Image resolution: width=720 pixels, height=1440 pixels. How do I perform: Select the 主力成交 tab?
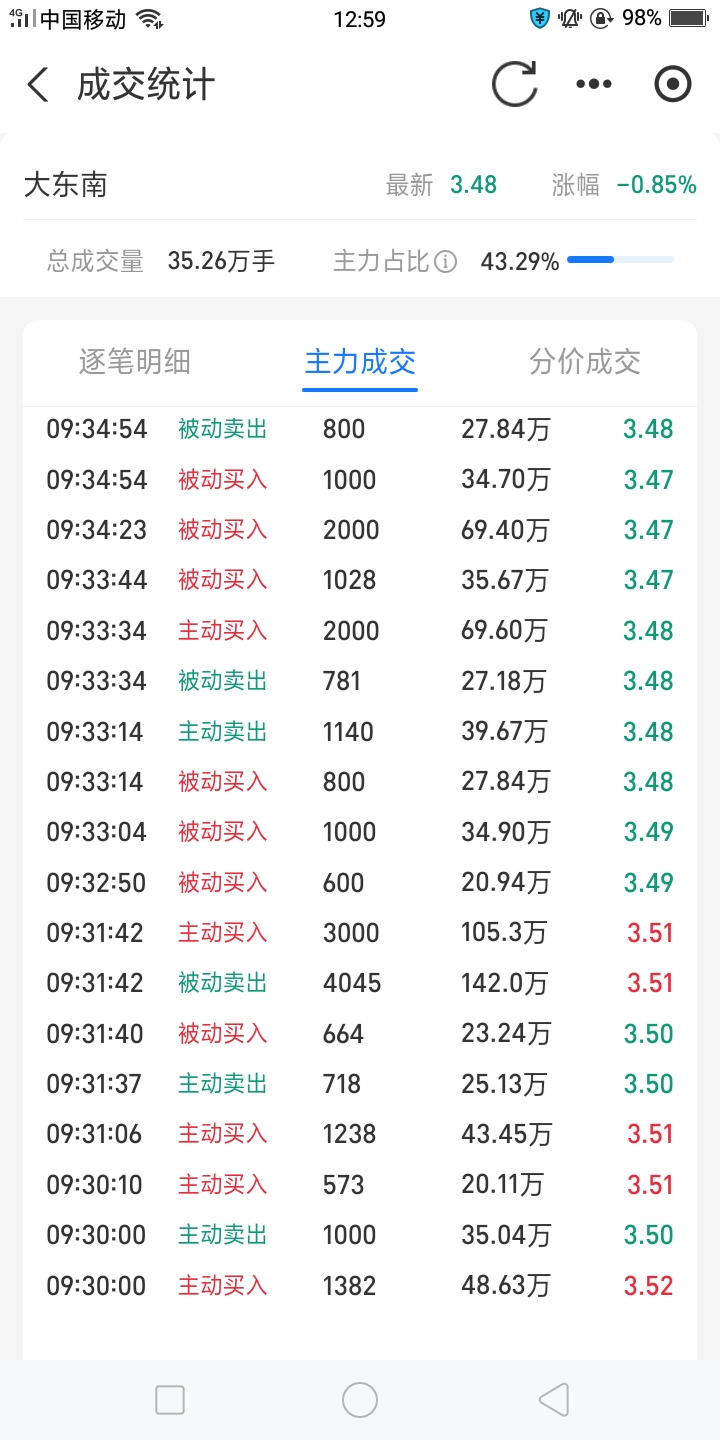point(360,362)
